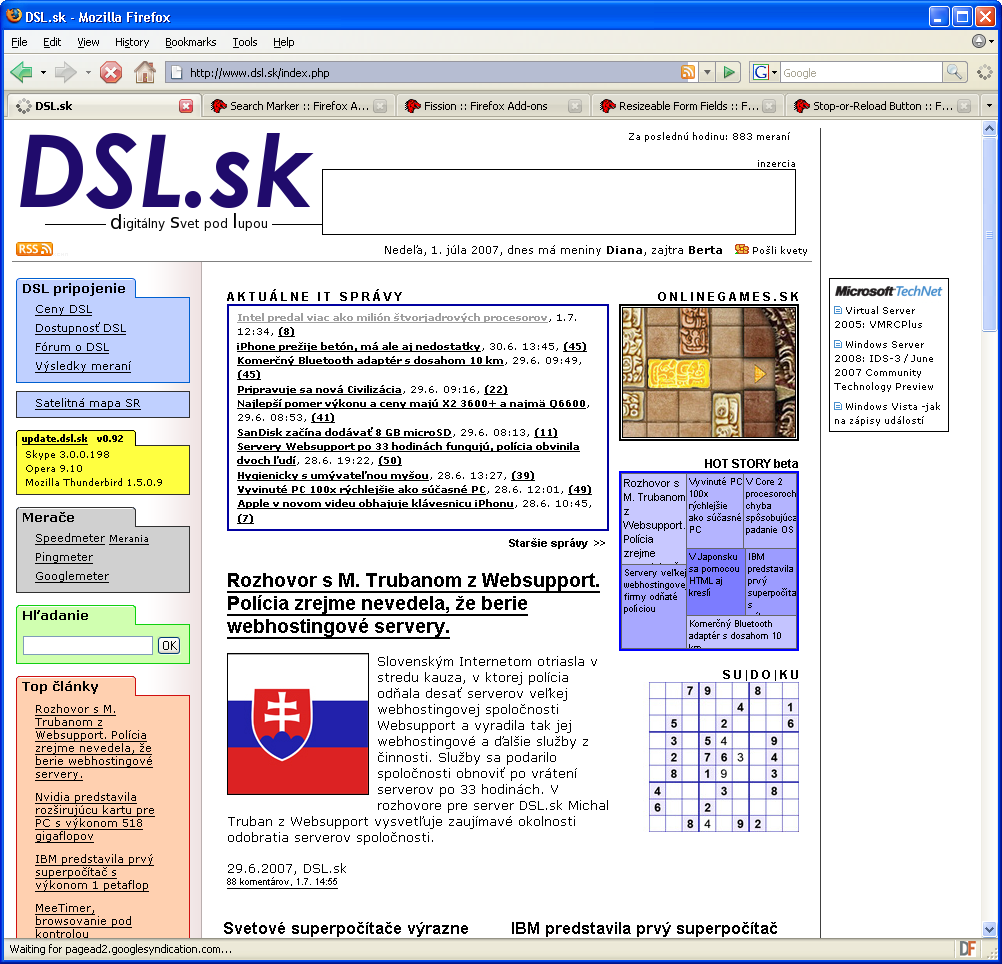This screenshot has width=1002, height=964.
Task: Click the search magnifier icon
Action: point(954,72)
